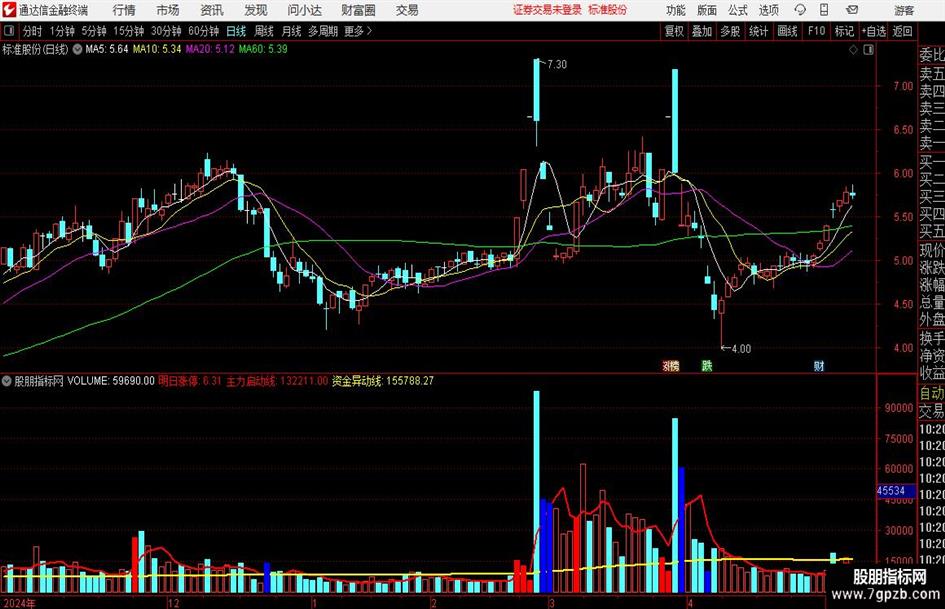Click the 返回 back button

902,31
